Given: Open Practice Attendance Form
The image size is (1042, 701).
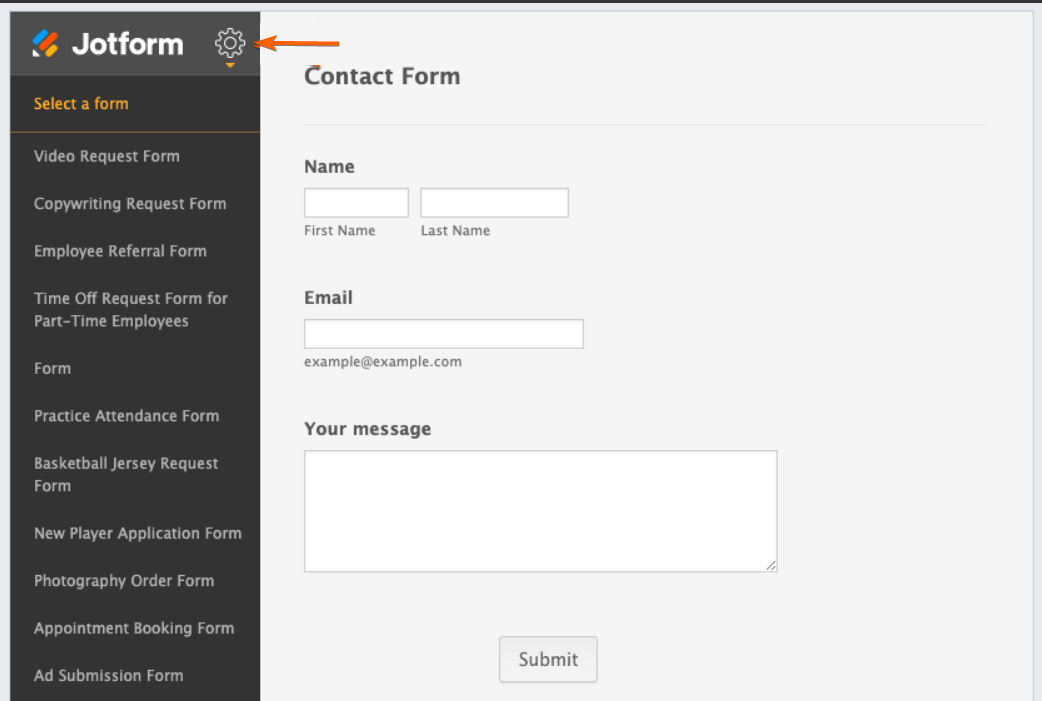Looking at the screenshot, I should pyautogui.click(x=126, y=416).
